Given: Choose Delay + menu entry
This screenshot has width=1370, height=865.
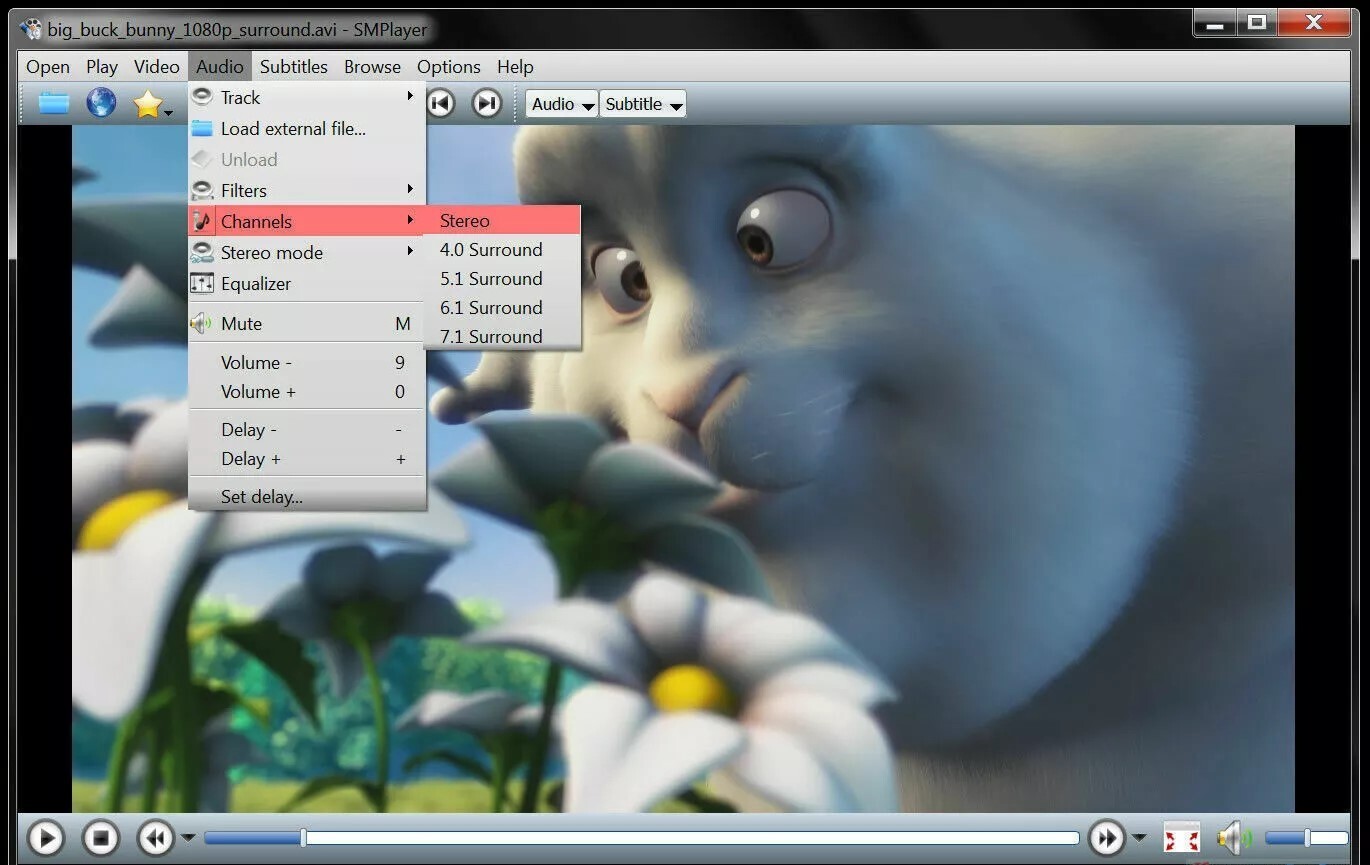Looking at the screenshot, I should pyautogui.click(x=307, y=458).
